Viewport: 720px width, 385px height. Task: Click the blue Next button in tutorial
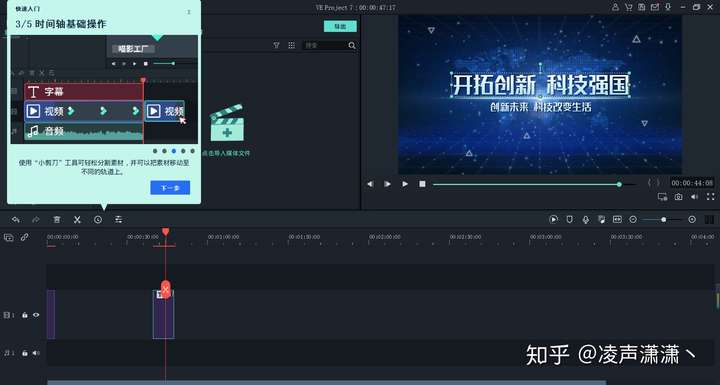click(170, 188)
